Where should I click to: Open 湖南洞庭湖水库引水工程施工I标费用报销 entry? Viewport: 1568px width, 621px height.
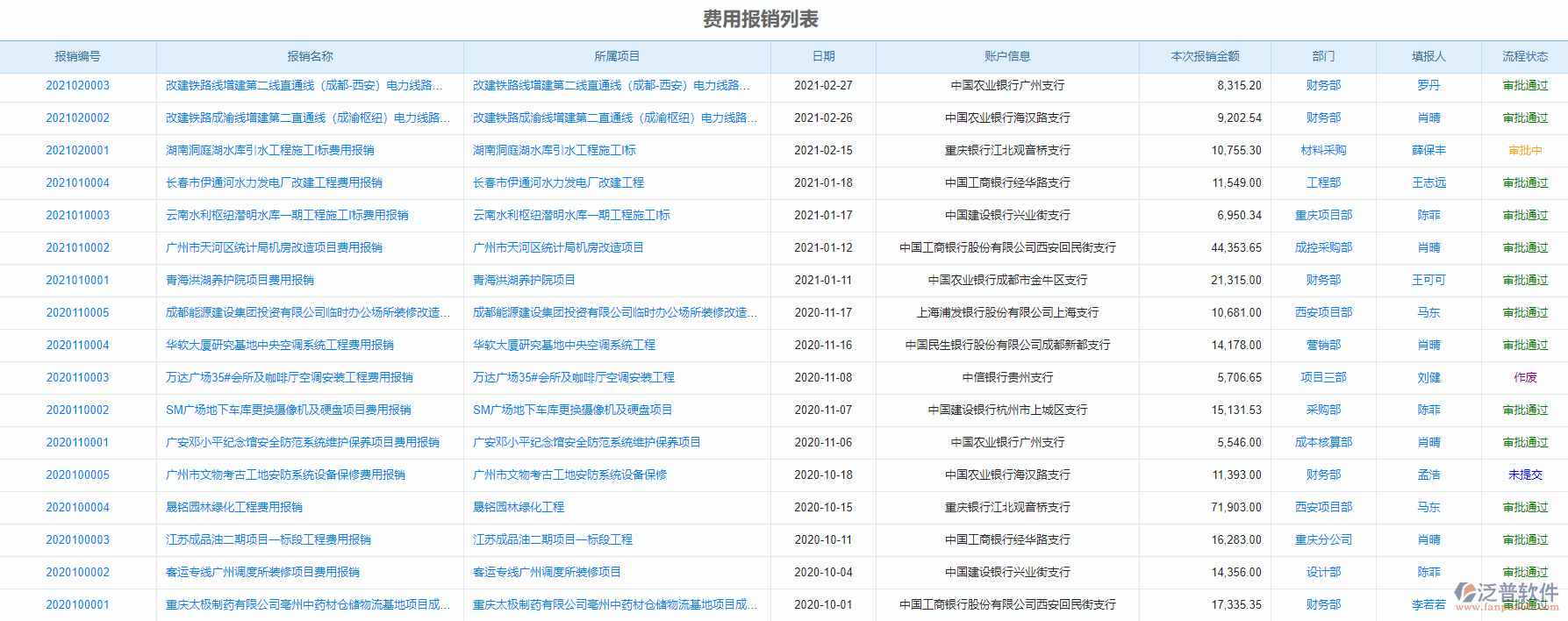coord(269,150)
